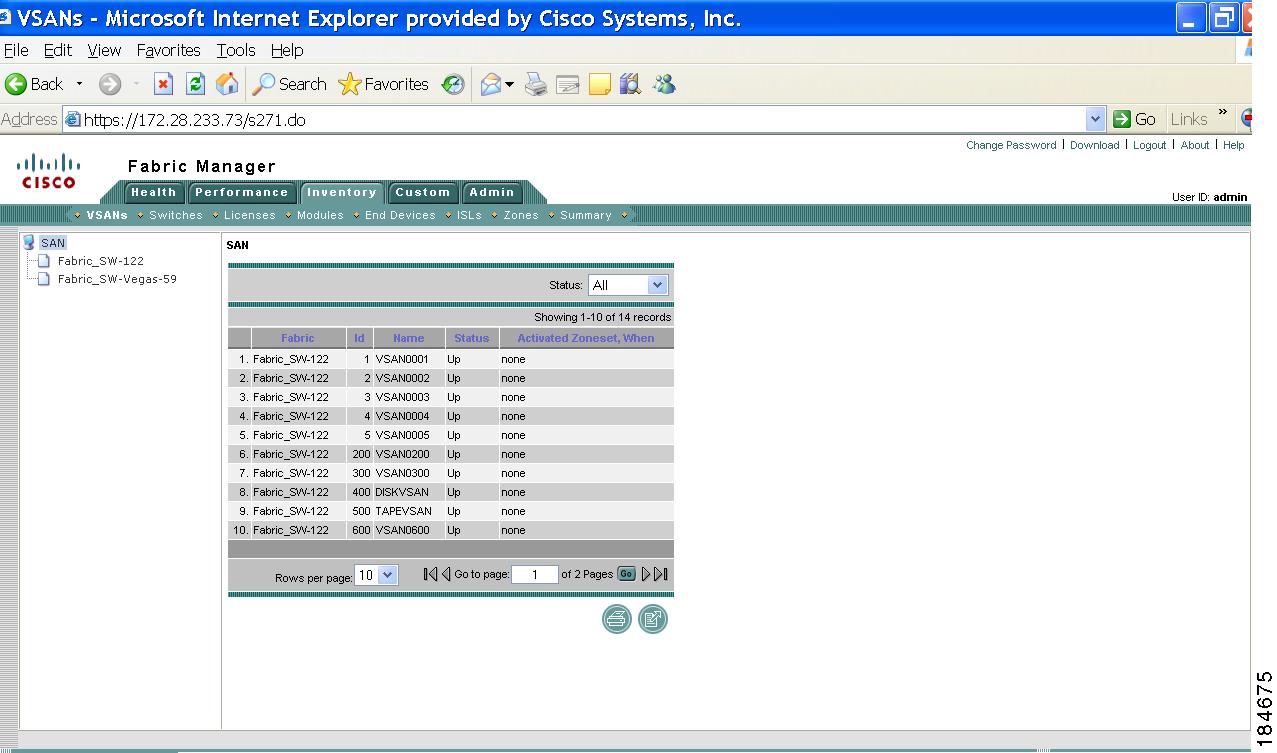Viewport: 1277px width, 753px height.
Task: Go to previous page arrow
Action: click(x=446, y=574)
